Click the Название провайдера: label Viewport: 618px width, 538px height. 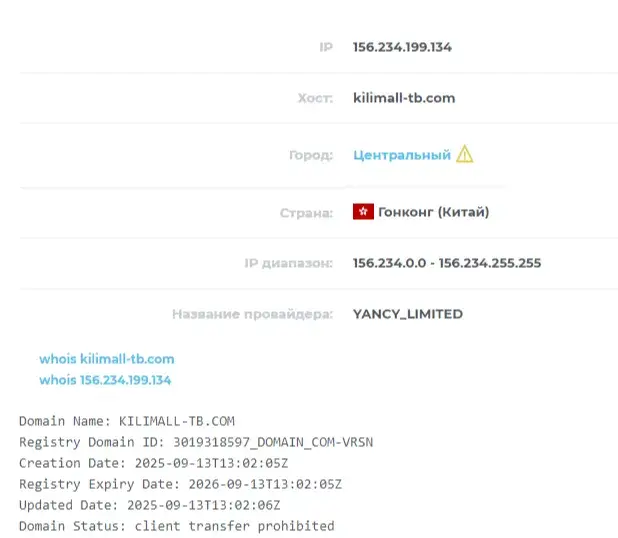coord(252,314)
